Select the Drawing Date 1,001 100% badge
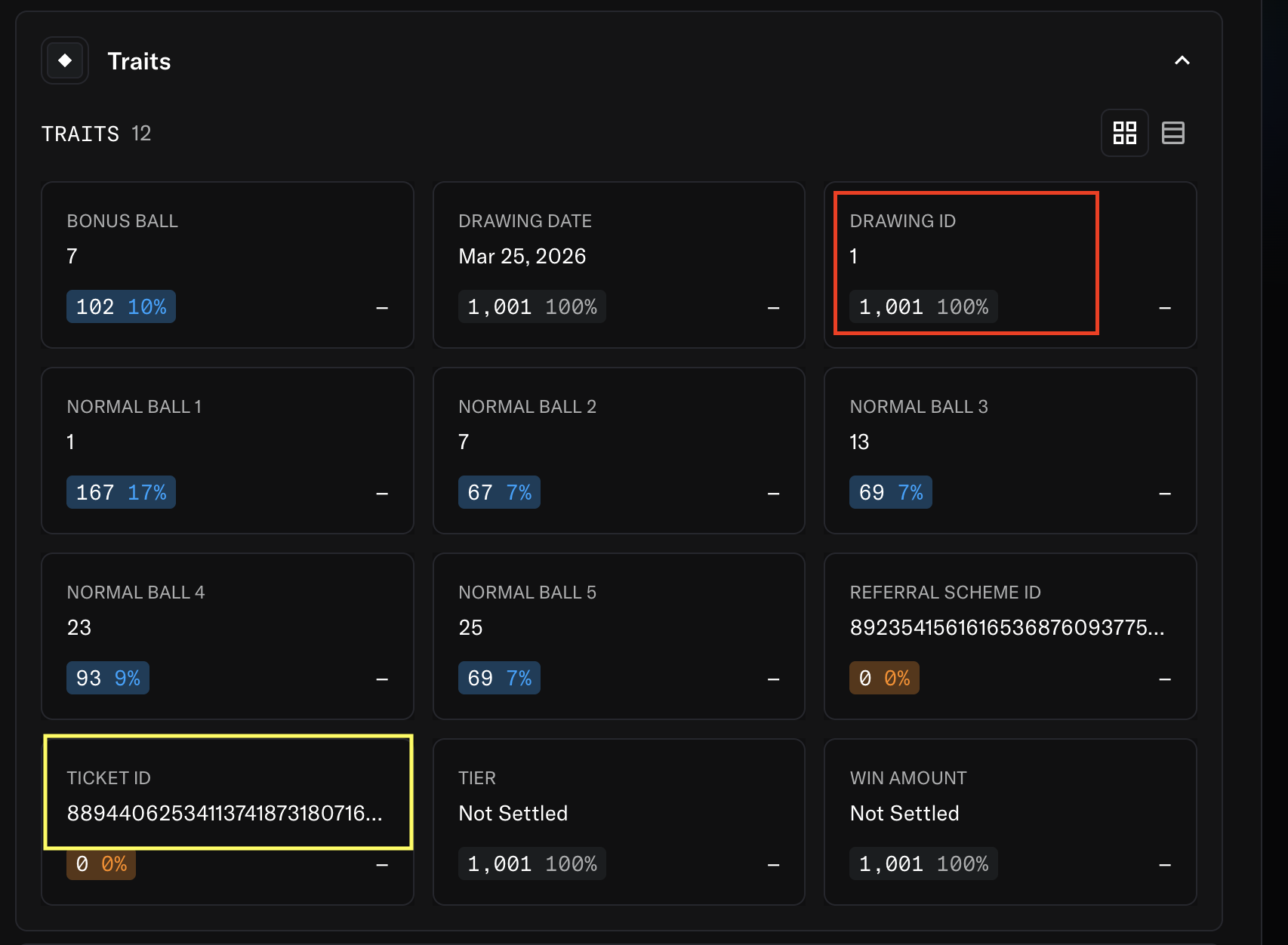This screenshot has height=945, width=1288. [532, 306]
